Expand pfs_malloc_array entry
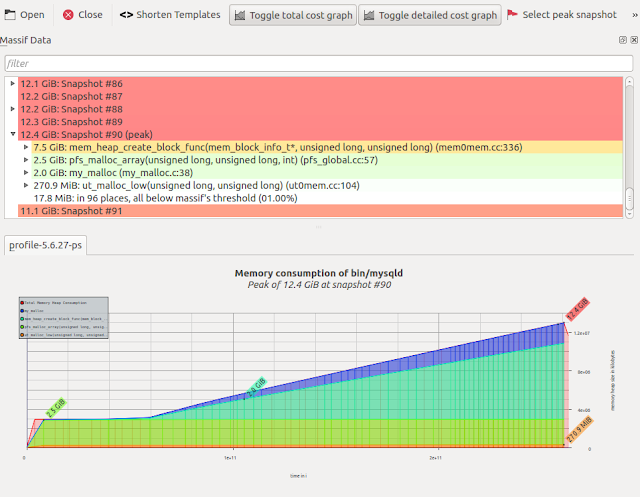Screen dimensions: 640x497 pos(26,160)
